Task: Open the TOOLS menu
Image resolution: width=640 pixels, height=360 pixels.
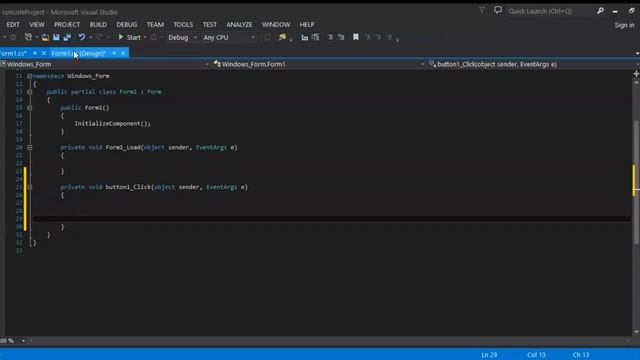Action: click(183, 24)
